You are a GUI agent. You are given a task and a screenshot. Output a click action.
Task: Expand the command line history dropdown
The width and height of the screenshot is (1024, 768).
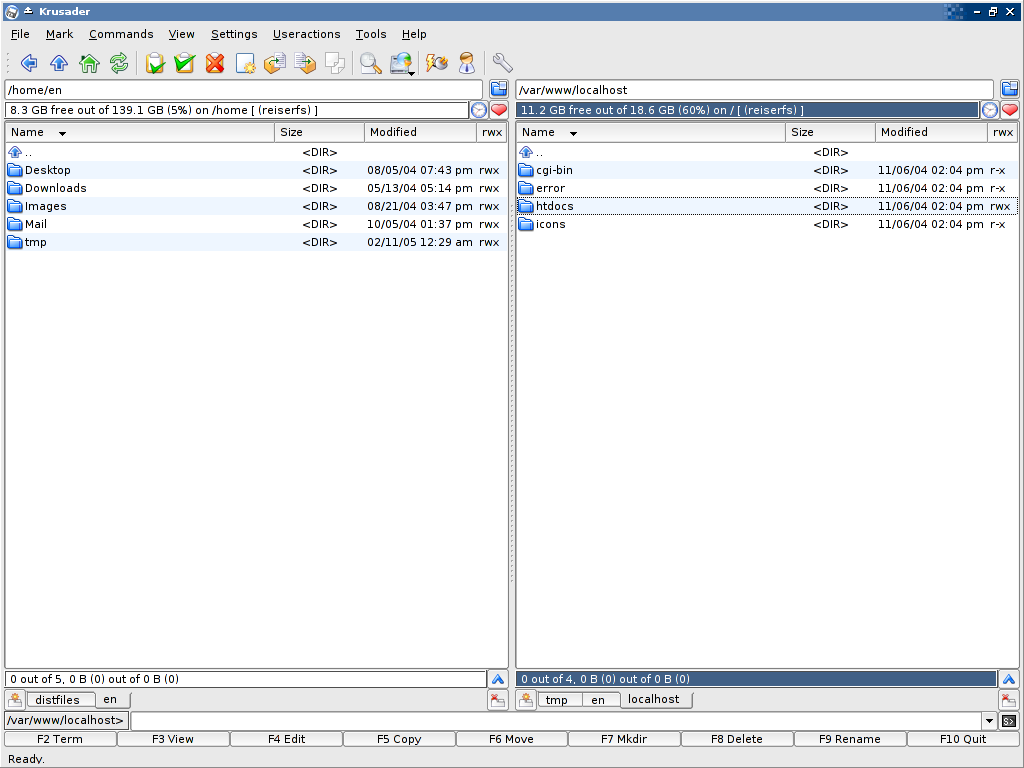(989, 721)
